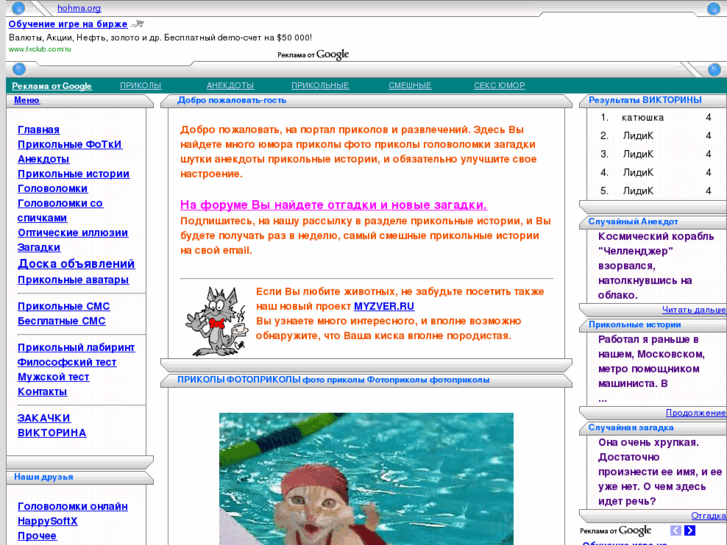This screenshot has height=545, width=727.
Task: Go to Главная in the sidebar menu
Action: 38,130
